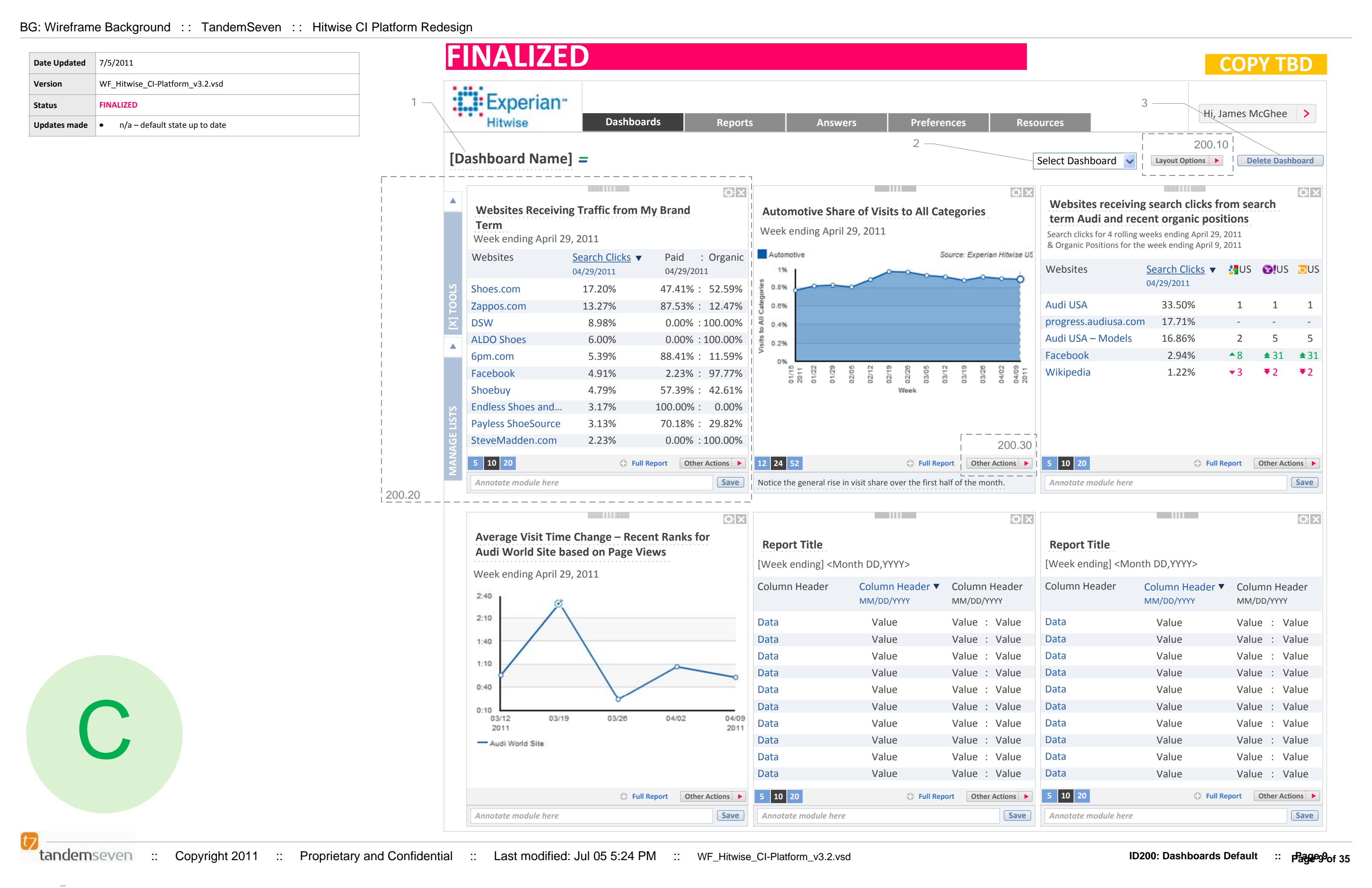Click the plus icon beside Full Report in Brand Term module
The height and width of the screenshot is (888, 1372).
point(624,464)
